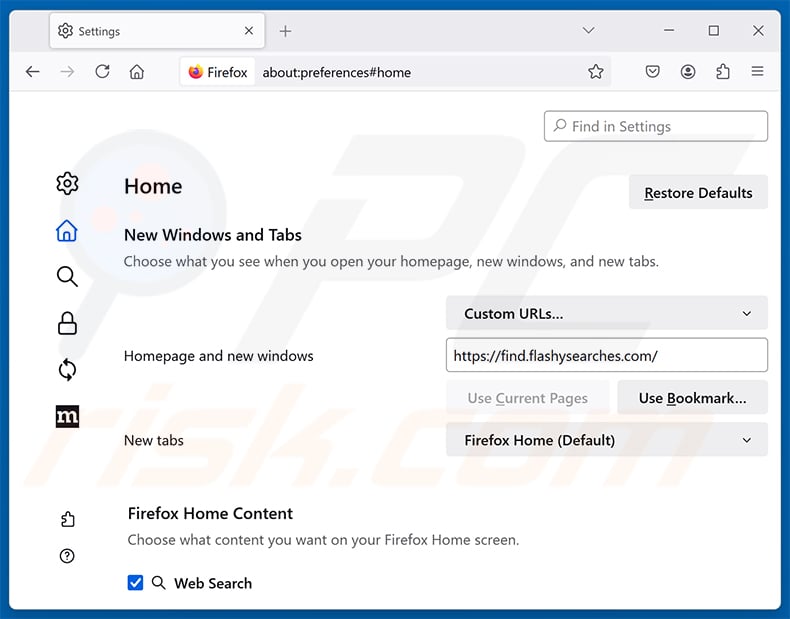Open Privacy & Security lock icon
This screenshot has width=790, height=619.
tap(67, 323)
